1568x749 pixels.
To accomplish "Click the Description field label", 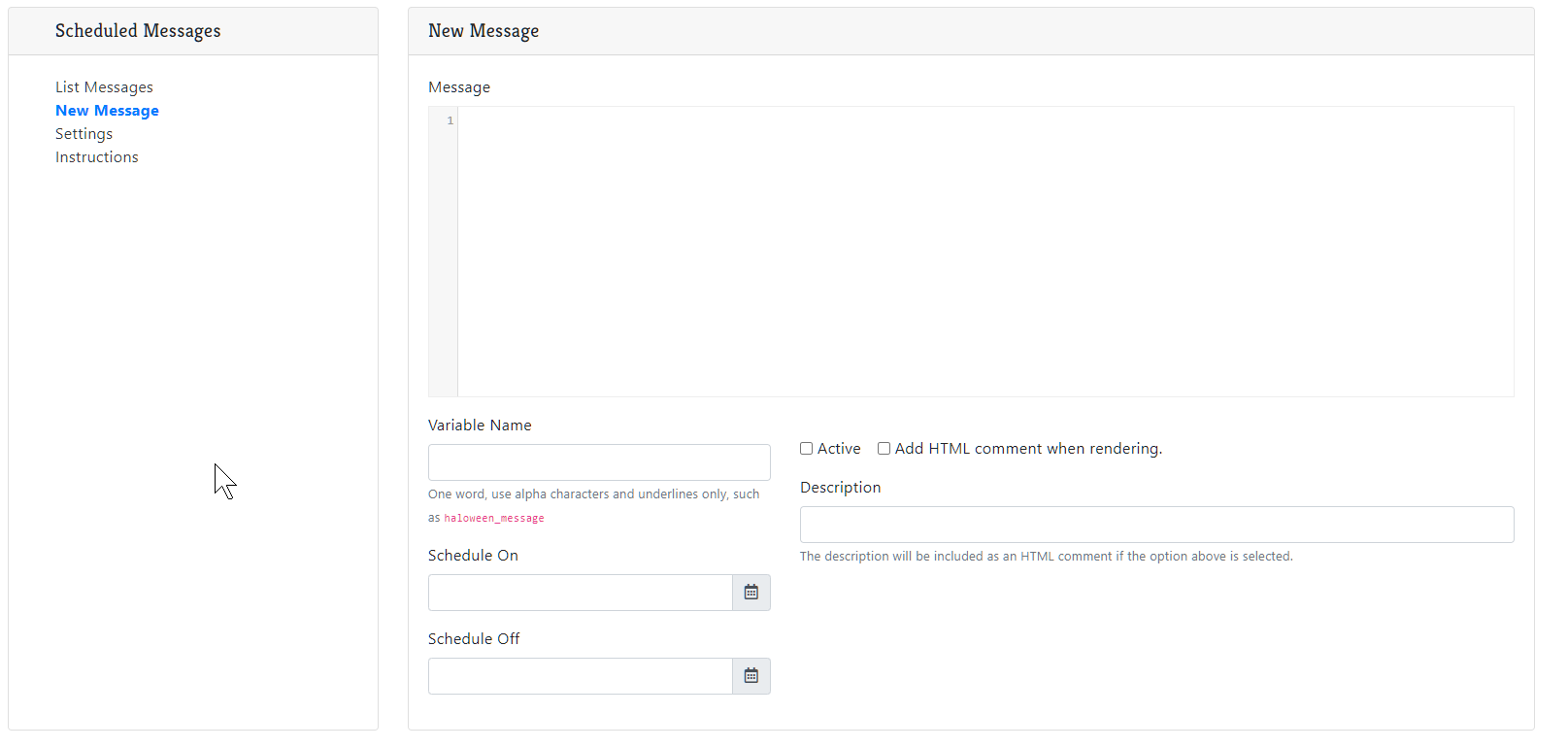I will coord(840,488).
